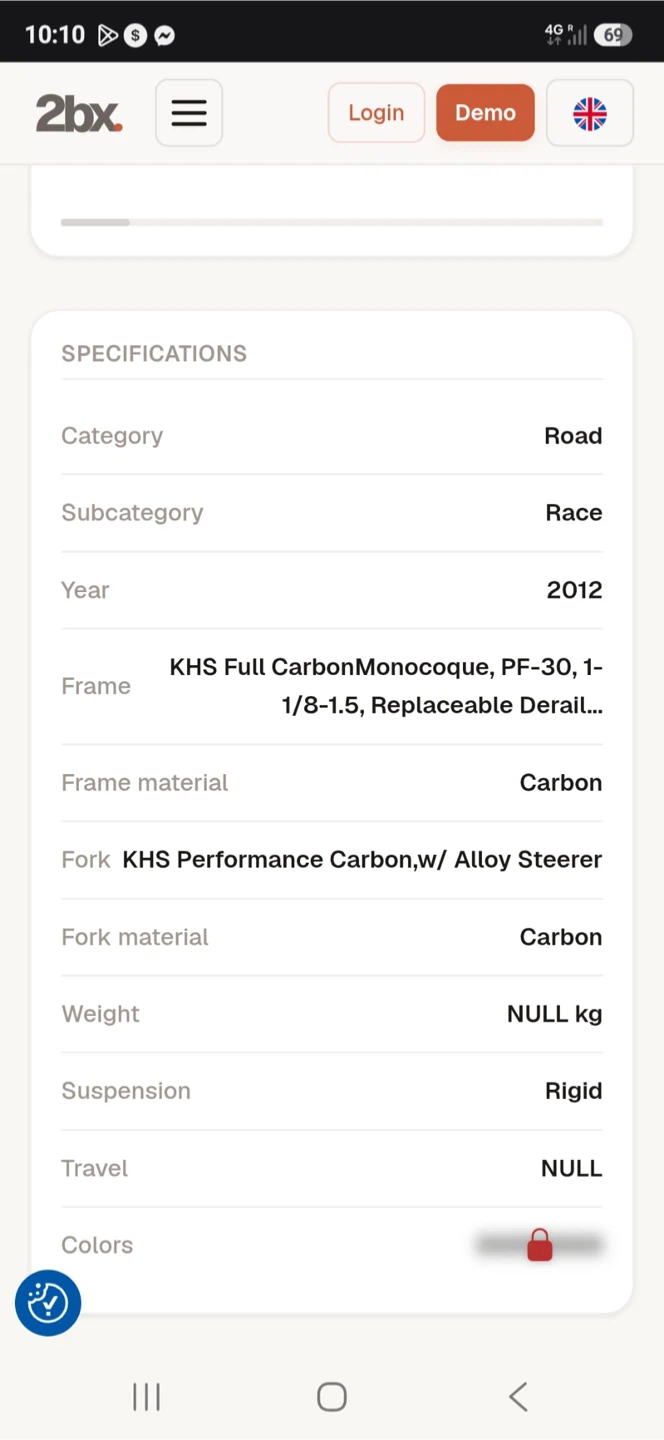The height and width of the screenshot is (1440, 664).
Task: Tap the 2bx logo
Action: [x=79, y=113]
